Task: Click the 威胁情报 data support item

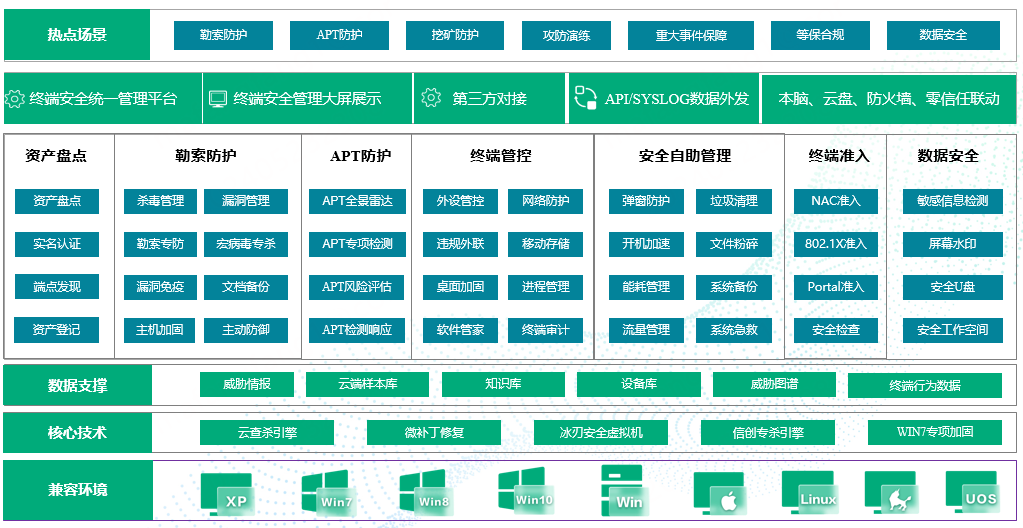Action: 247,384
